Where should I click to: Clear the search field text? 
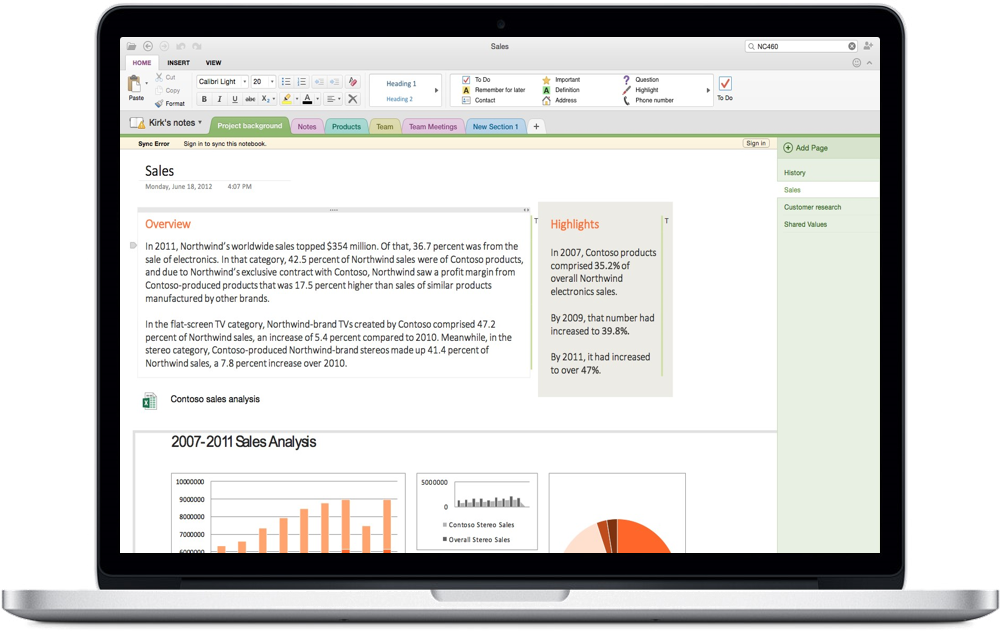click(852, 46)
